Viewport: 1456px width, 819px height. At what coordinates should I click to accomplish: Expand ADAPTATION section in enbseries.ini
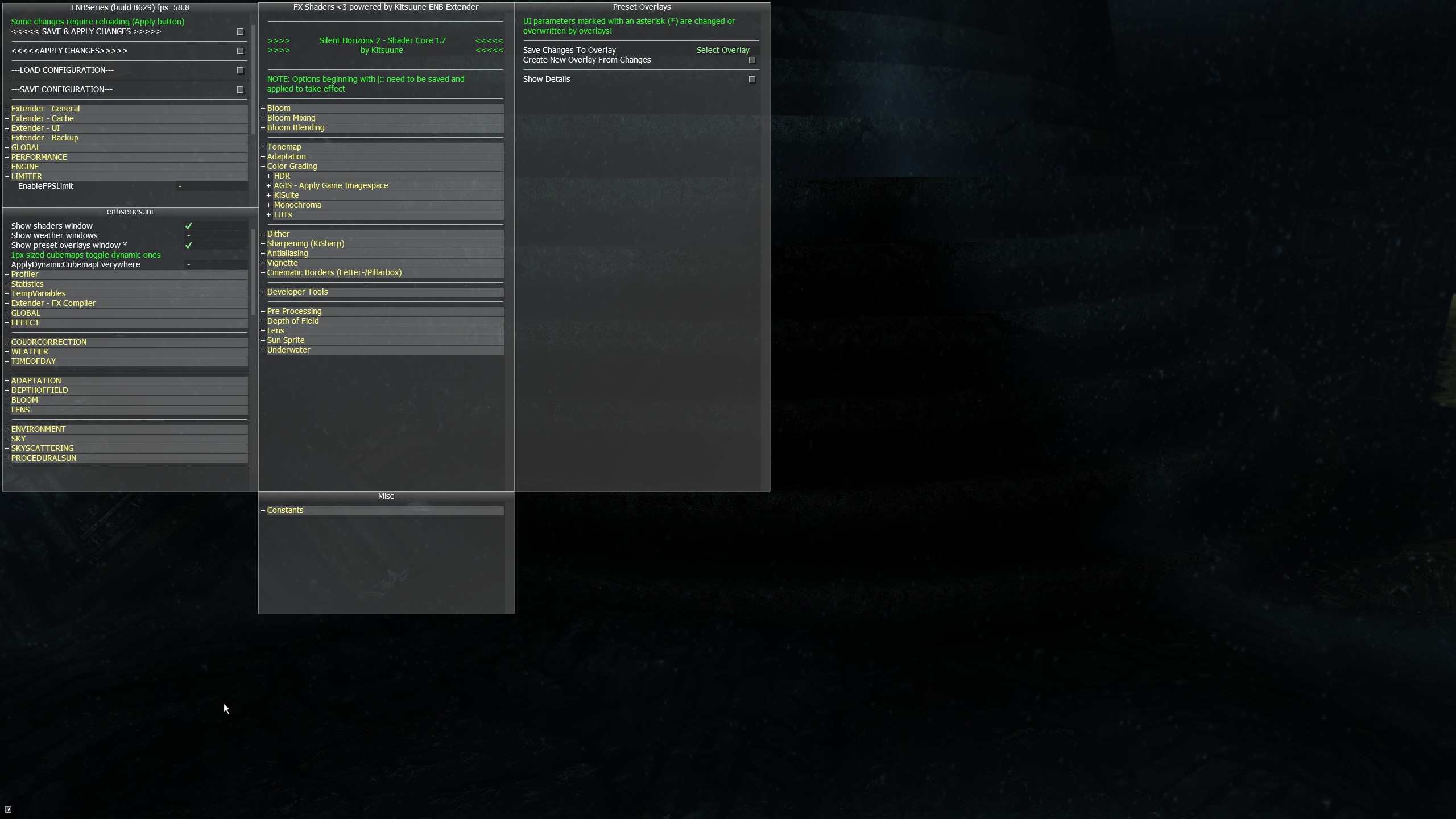tap(126, 380)
